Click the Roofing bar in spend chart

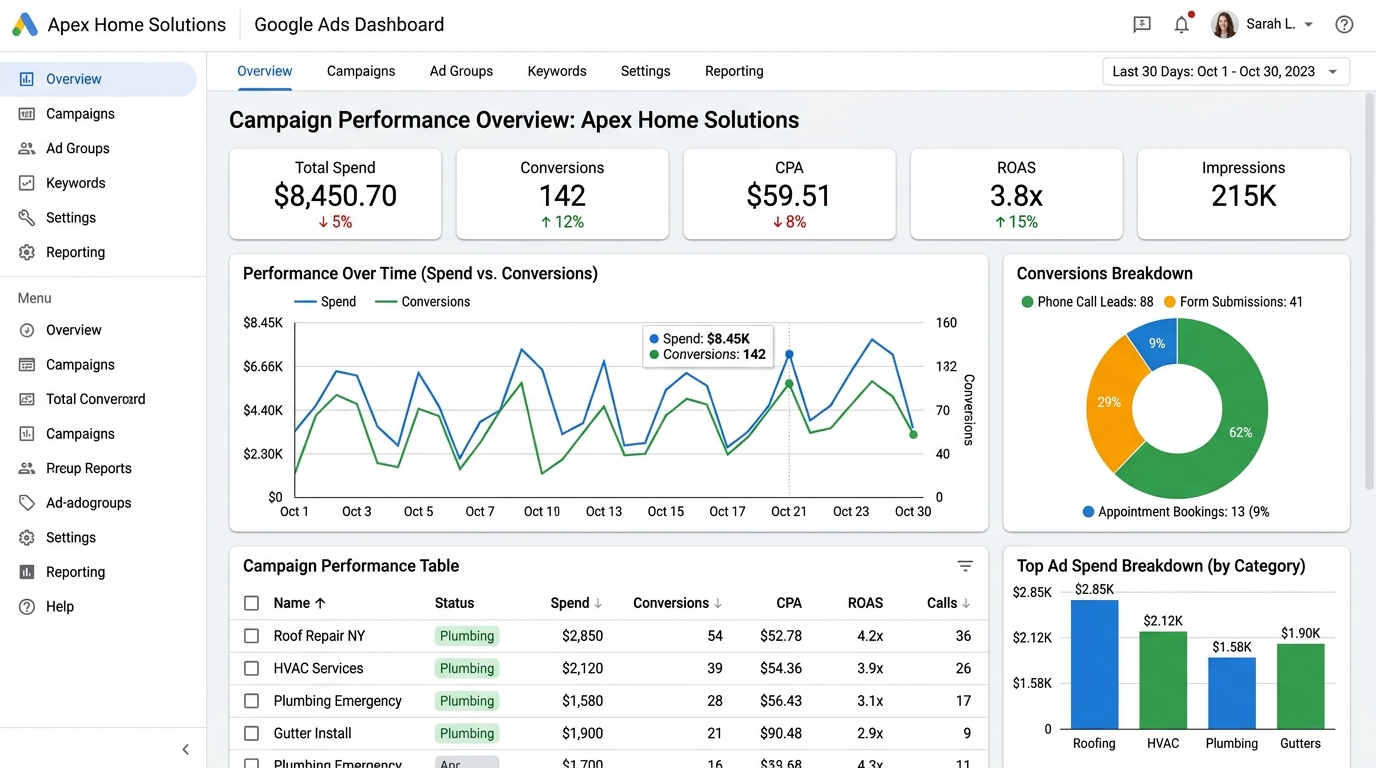point(1094,664)
